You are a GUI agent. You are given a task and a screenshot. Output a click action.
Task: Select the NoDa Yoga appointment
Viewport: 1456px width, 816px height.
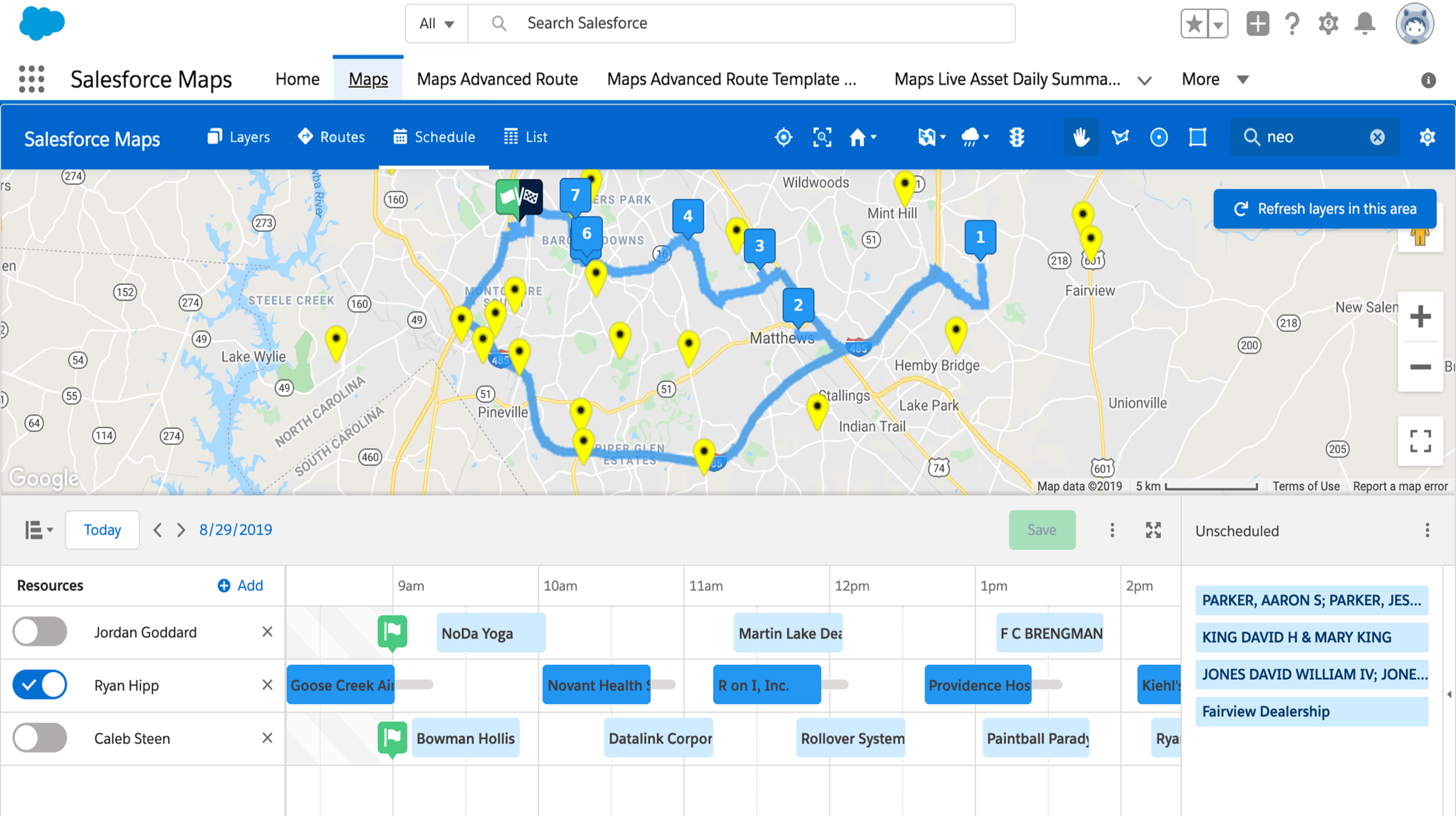491,633
